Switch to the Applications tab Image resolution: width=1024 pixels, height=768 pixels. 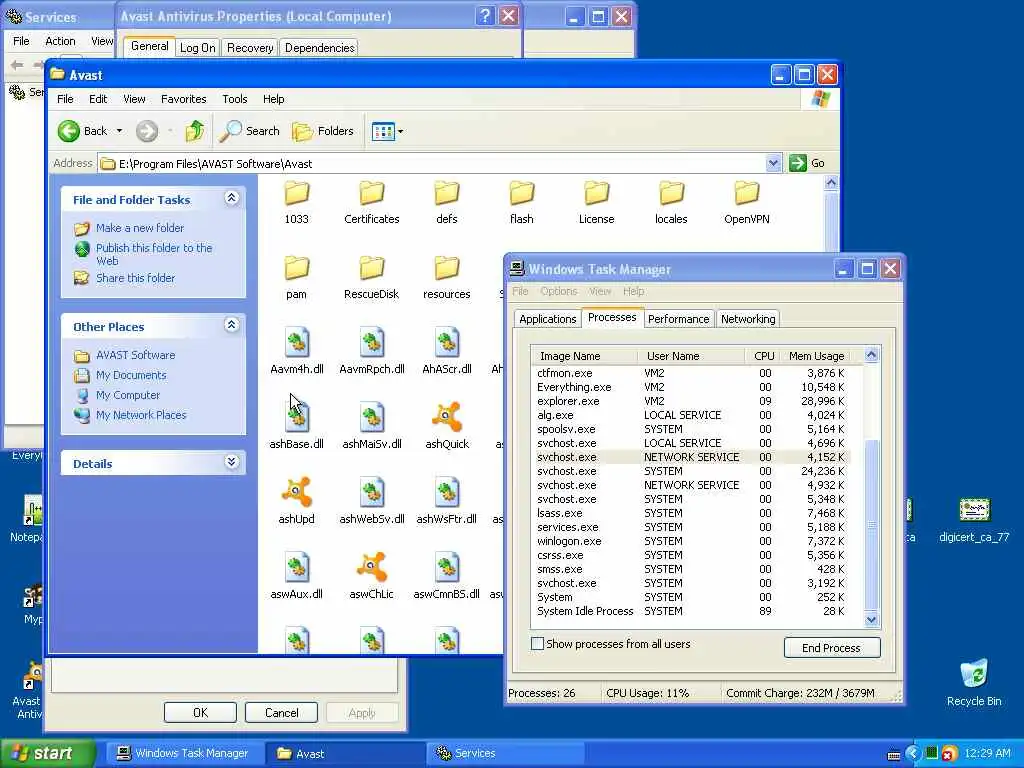coord(547,319)
